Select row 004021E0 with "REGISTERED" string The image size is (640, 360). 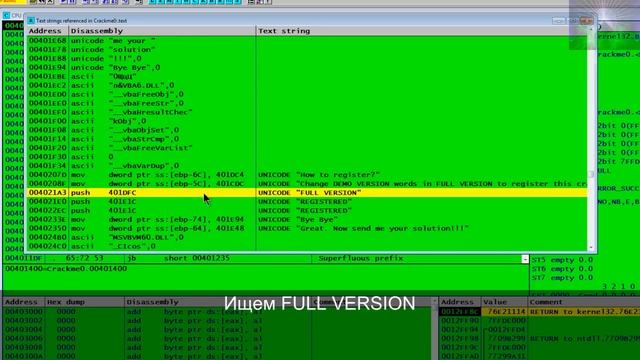tap(307, 202)
